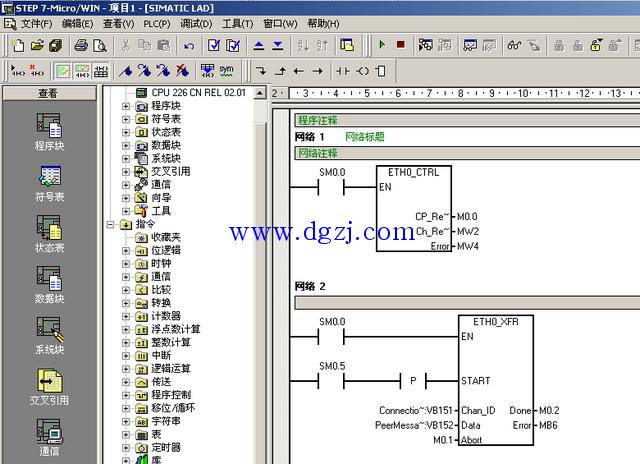
Task: Expand the 位逻辑 instruction folder
Action: pyautogui.click(x=126, y=251)
